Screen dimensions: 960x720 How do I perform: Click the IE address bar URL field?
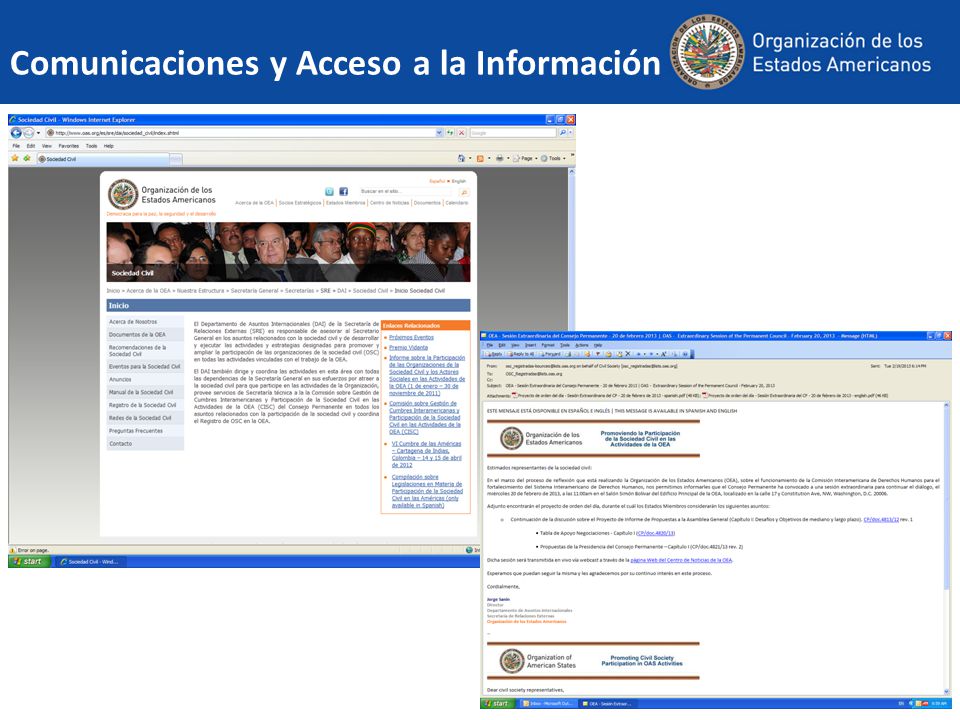click(x=244, y=133)
